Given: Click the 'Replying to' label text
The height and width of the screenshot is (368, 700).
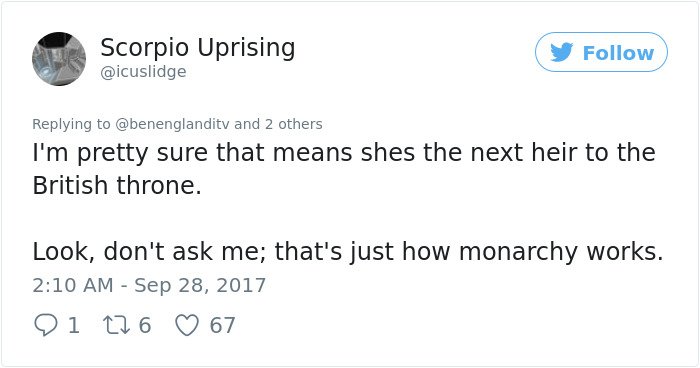Looking at the screenshot, I should click(71, 124).
